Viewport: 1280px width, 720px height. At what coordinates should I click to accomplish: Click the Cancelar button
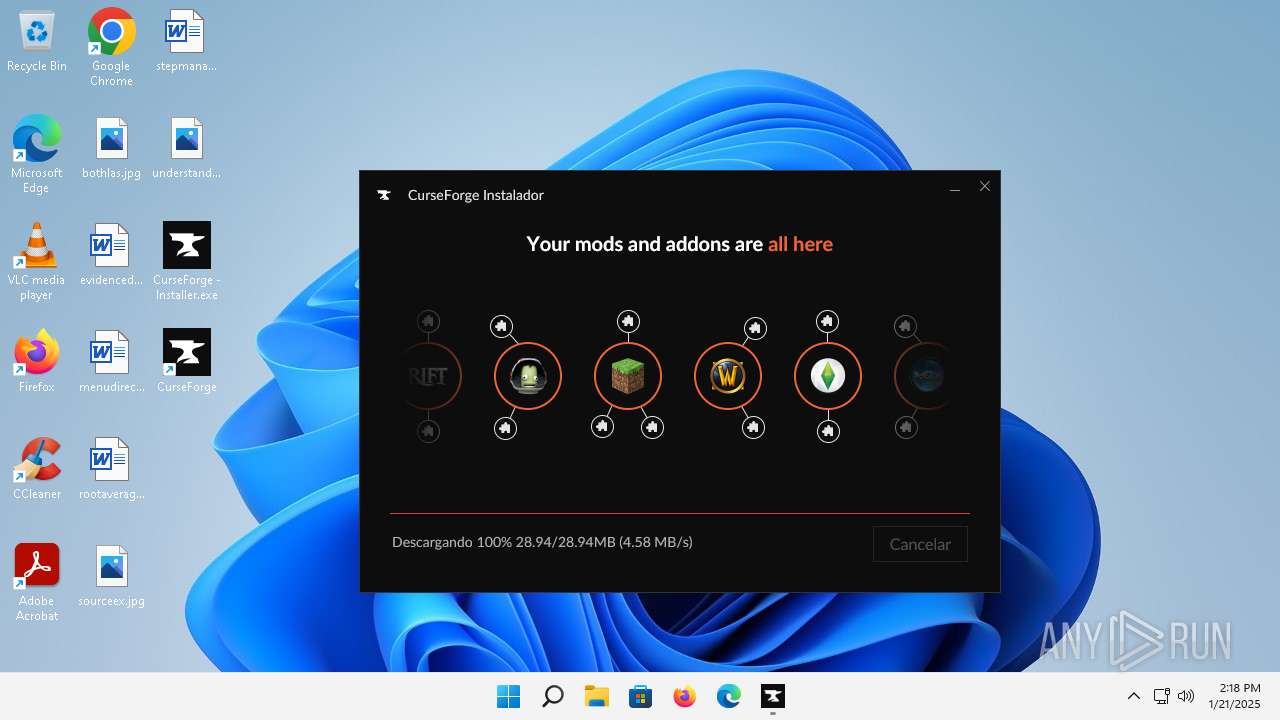[x=920, y=544]
